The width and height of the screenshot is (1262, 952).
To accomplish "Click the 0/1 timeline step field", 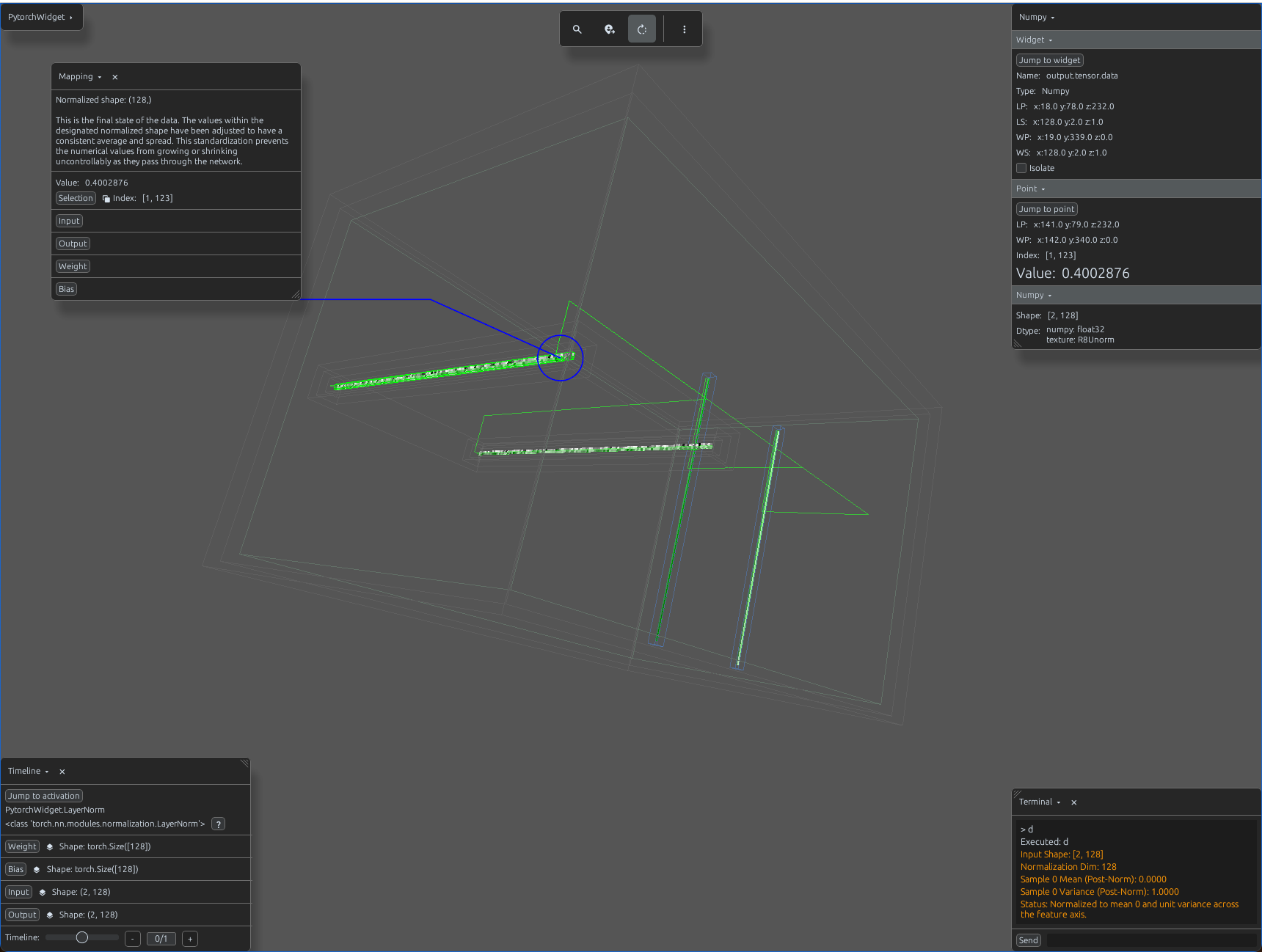I will point(161,939).
